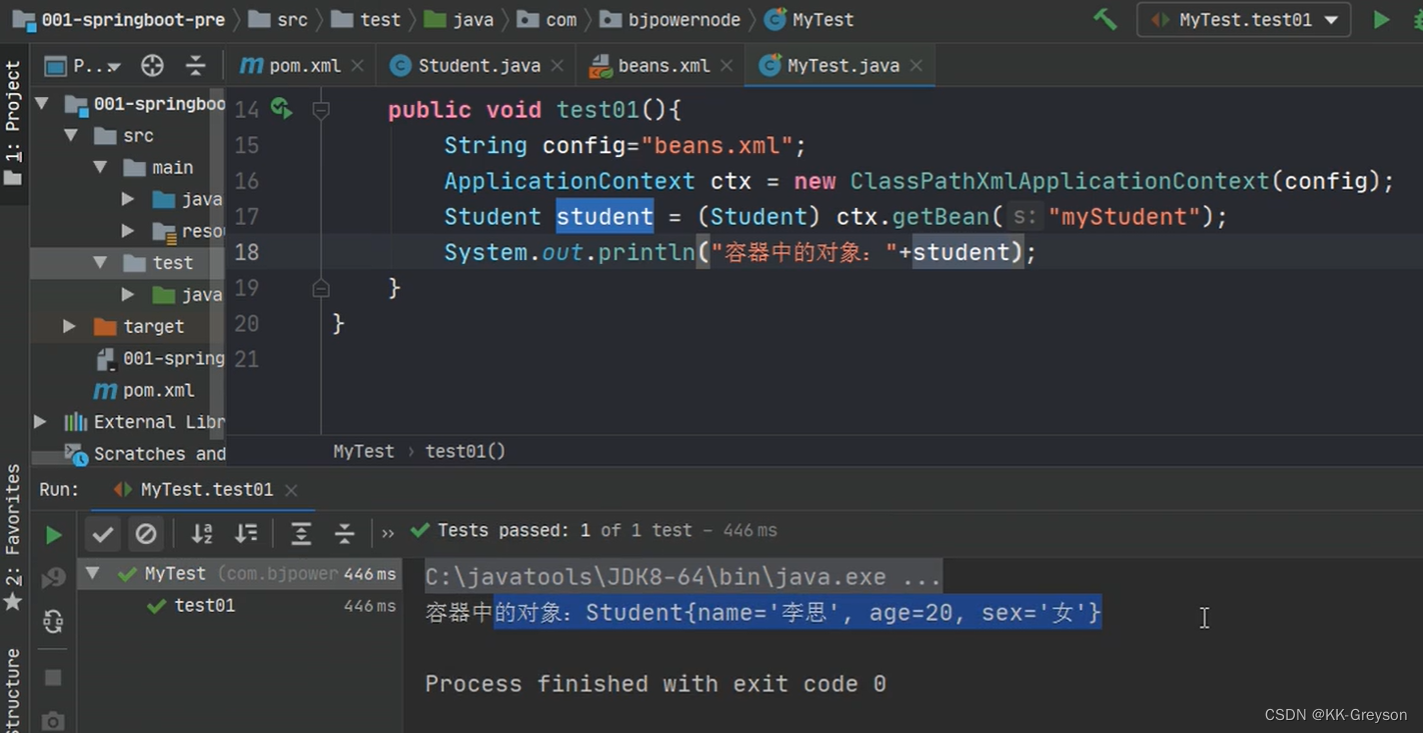The image size is (1423, 733).
Task: Click the Build project hammer icon
Action: [1105, 19]
